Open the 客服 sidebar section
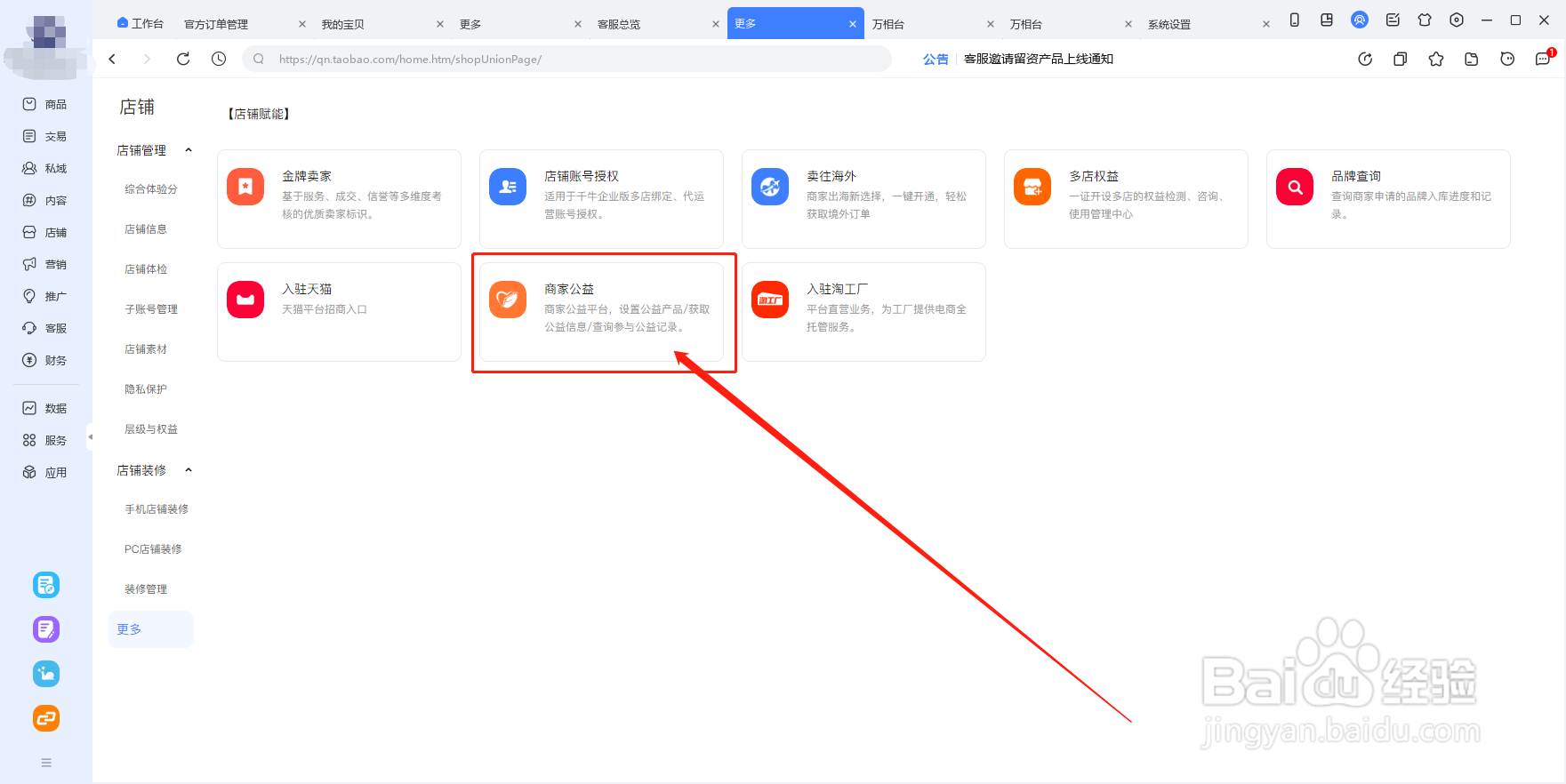Screen dimensions: 1566x784 pos(44,328)
